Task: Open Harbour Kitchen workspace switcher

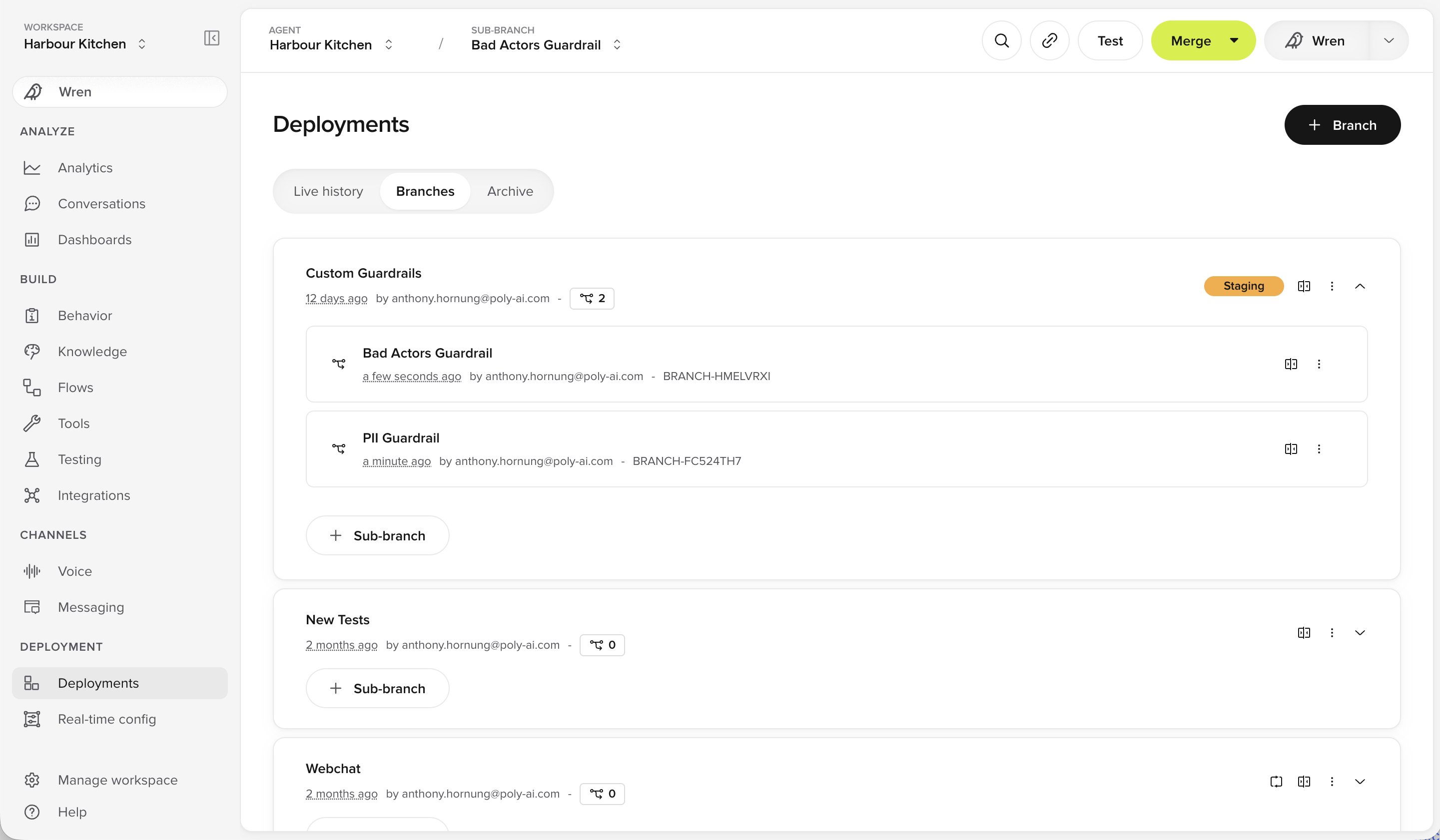Action: coord(84,44)
